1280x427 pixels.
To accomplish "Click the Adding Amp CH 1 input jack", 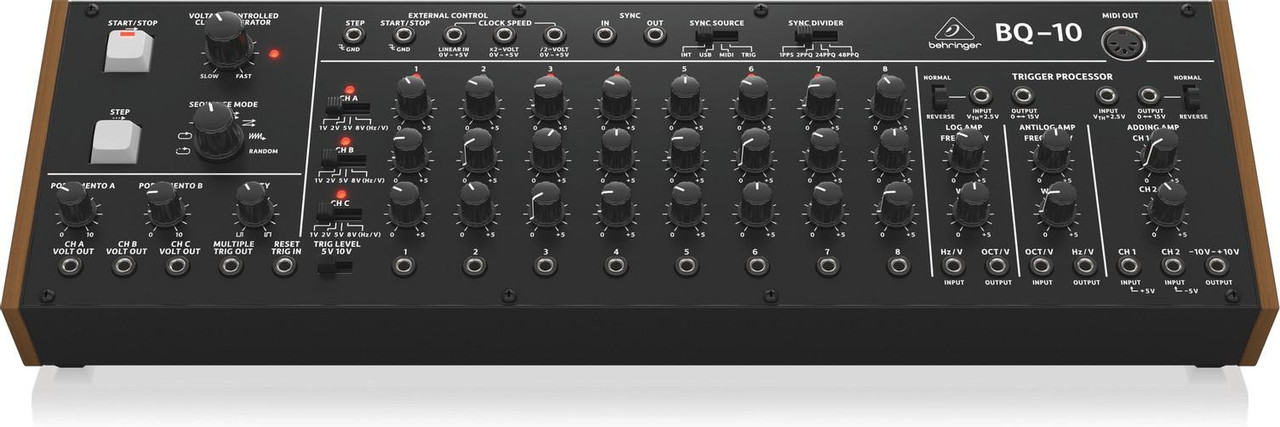I will pos(1129,266).
